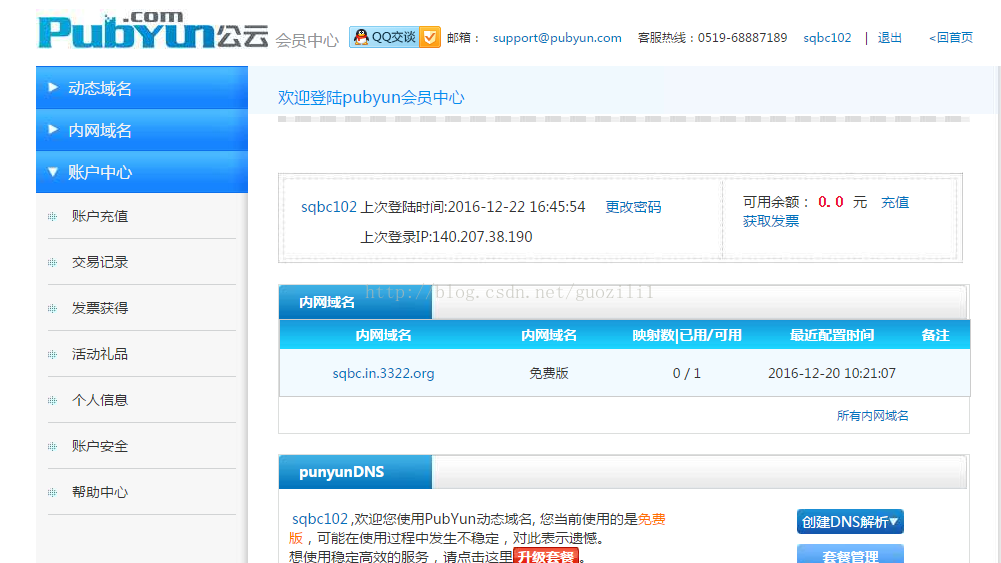Click 获取发票 link
This screenshot has width=1001, height=563.
771,221
